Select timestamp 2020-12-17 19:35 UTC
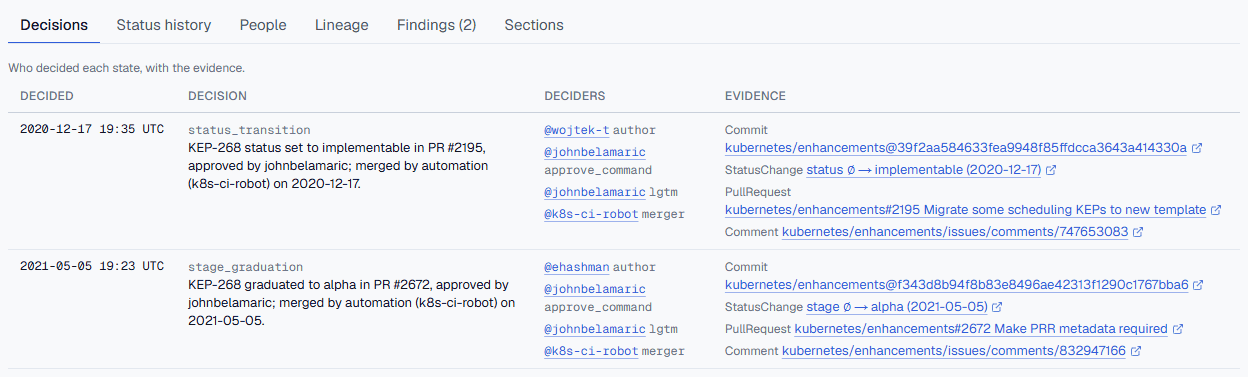1248x377 pixels. point(92,130)
